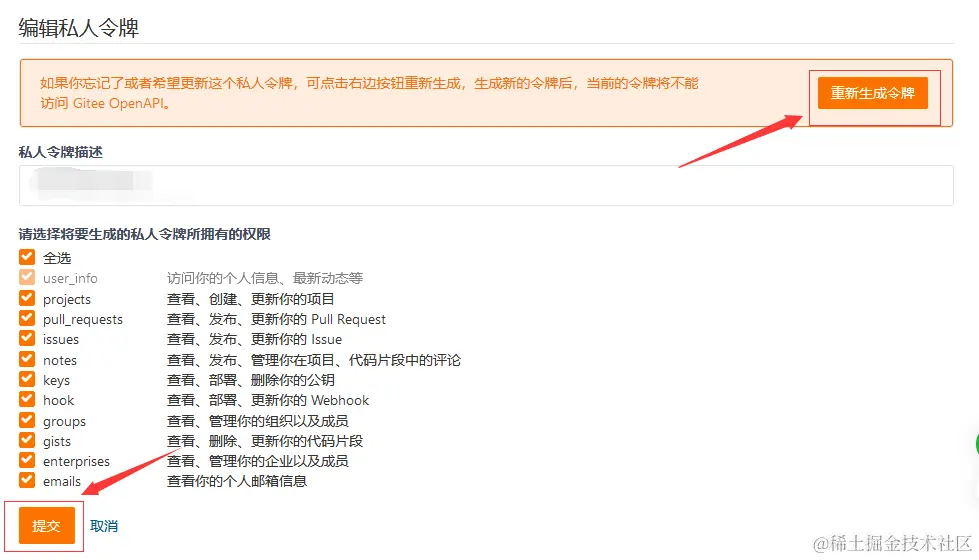The height and width of the screenshot is (560, 979).
Task: Click the keys label
Action: [x=56, y=381]
